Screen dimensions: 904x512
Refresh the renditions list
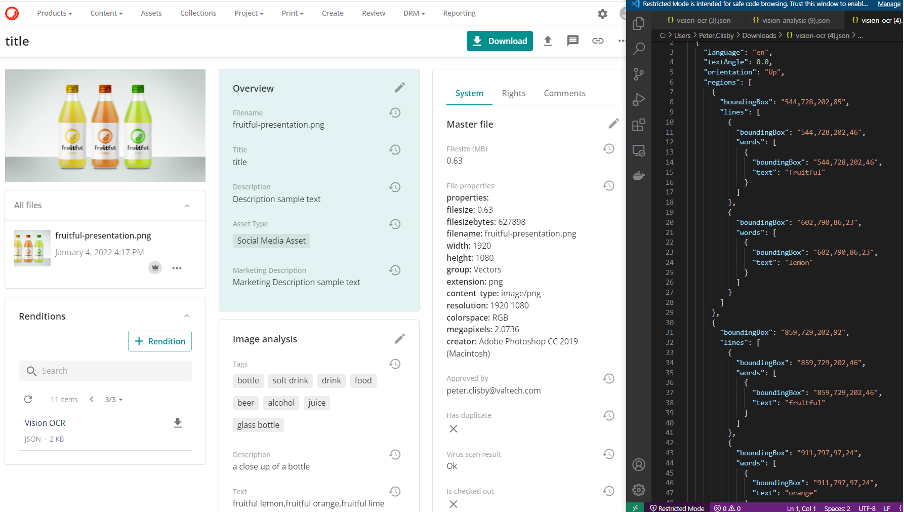(x=28, y=399)
